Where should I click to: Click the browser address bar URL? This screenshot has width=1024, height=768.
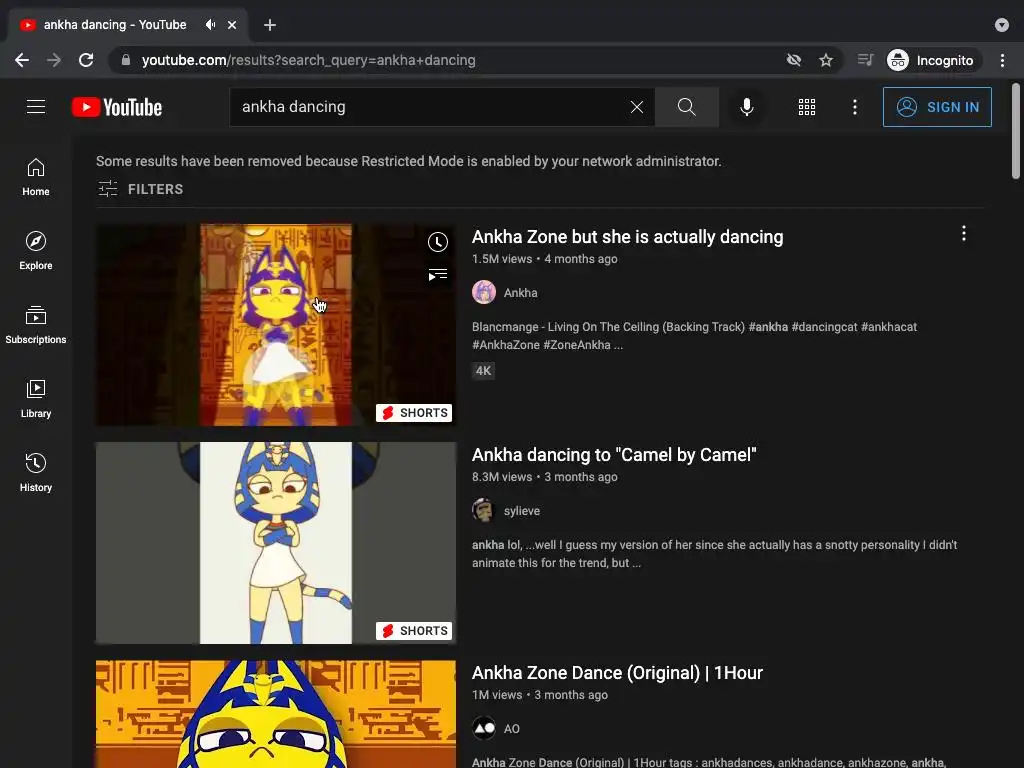(x=308, y=61)
